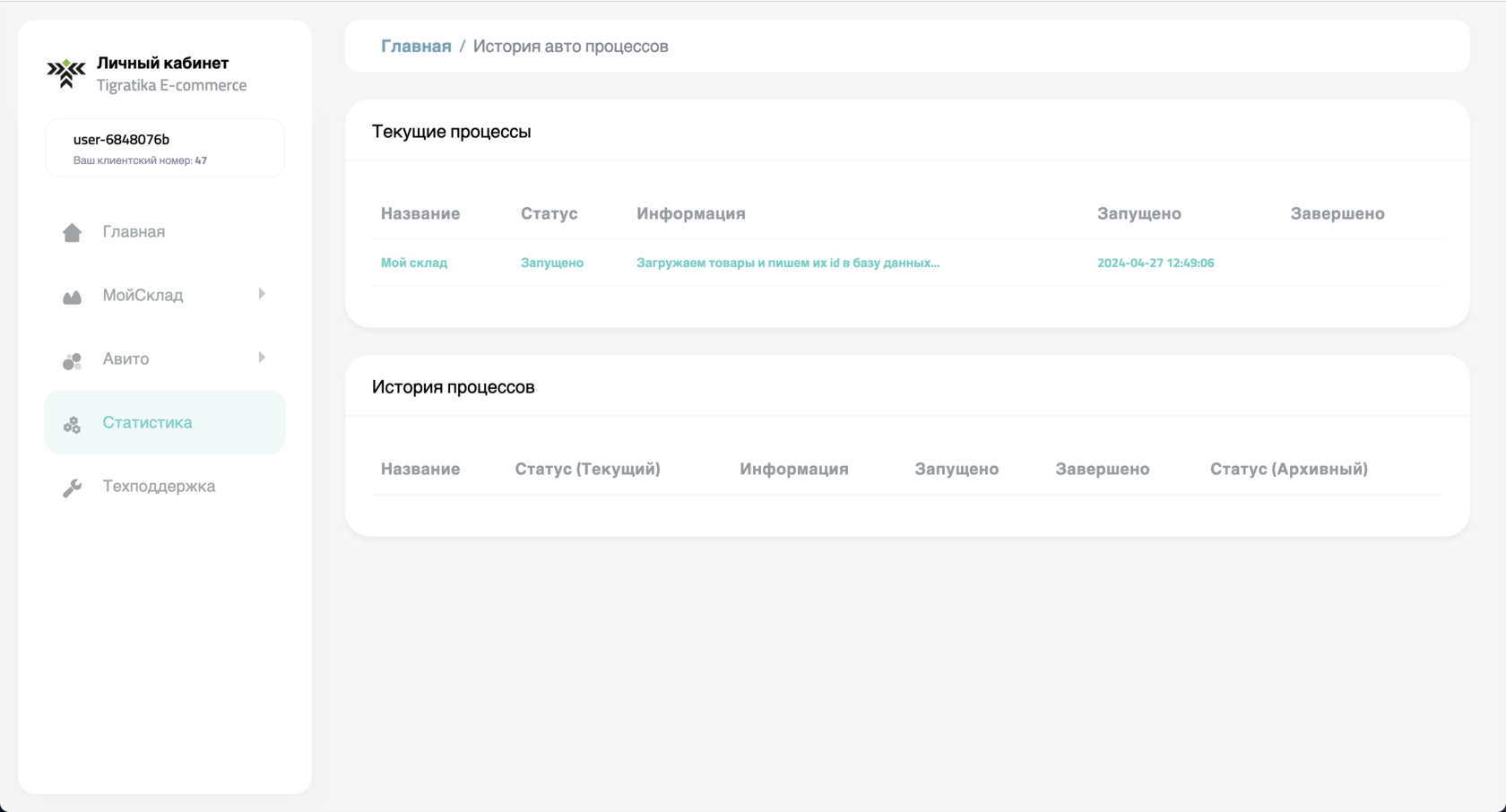Click the Загружаем товары и пишем их id text

pyautogui.click(x=788, y=263)
